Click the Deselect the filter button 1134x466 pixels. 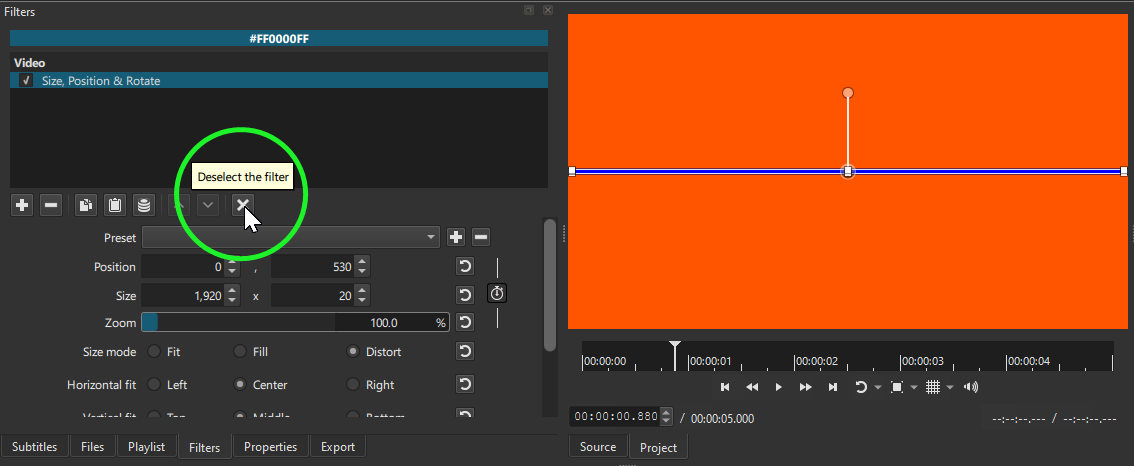pyautogui.click(x=242, y=205)
